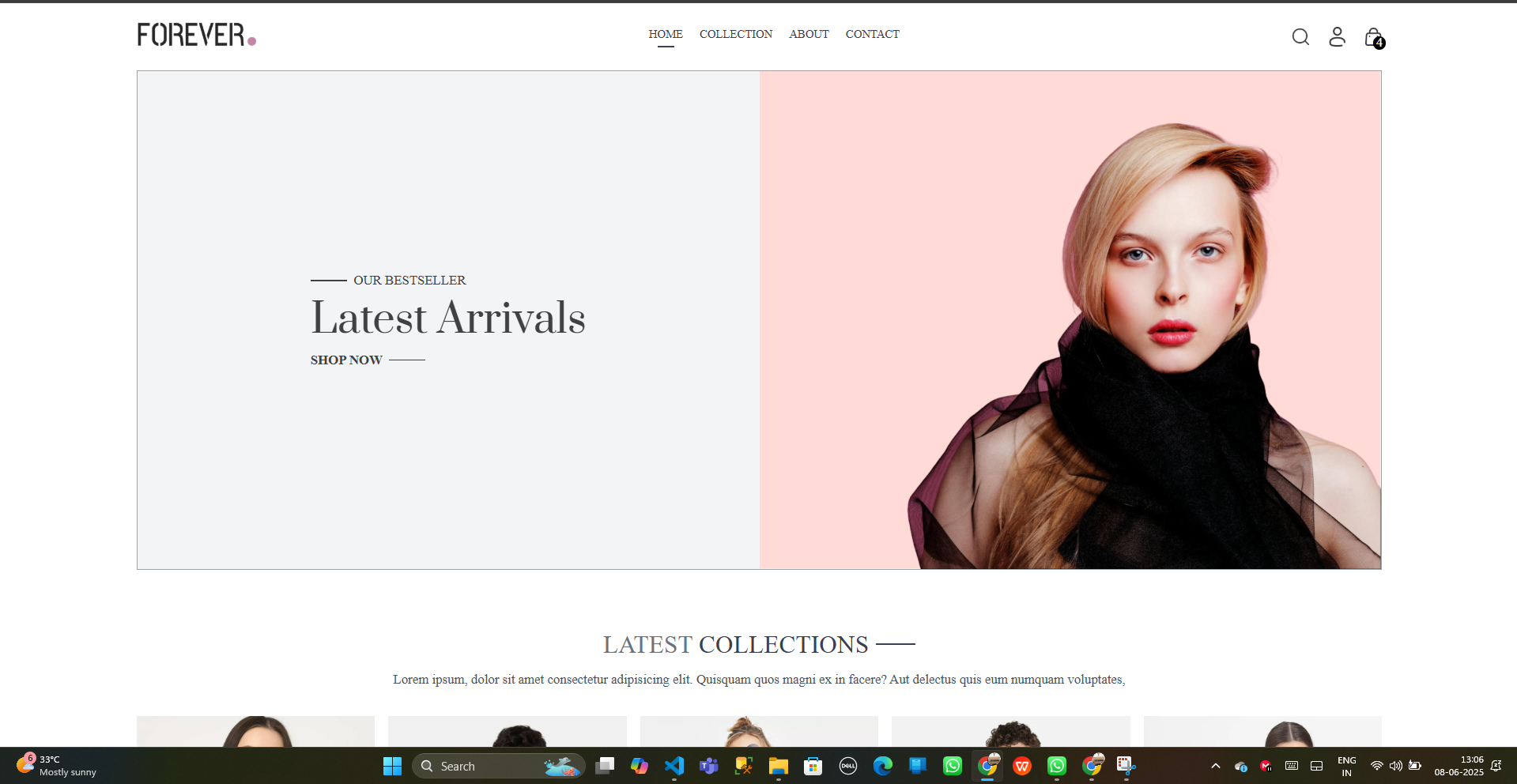Toggle mute with the speaker tray icon
This screenshot has height=784, width=1517.
pyautogui.click(x=1396, y=766)
